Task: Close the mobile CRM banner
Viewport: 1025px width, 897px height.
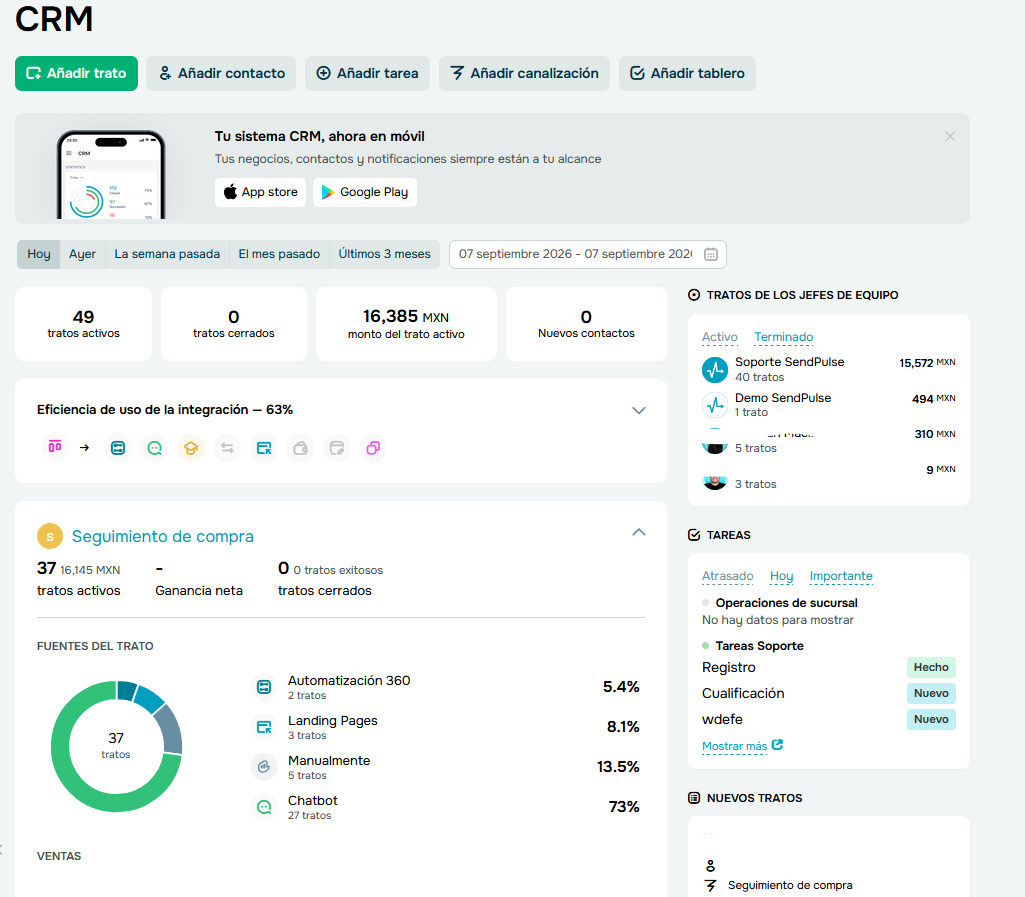Action: point(950,136)
